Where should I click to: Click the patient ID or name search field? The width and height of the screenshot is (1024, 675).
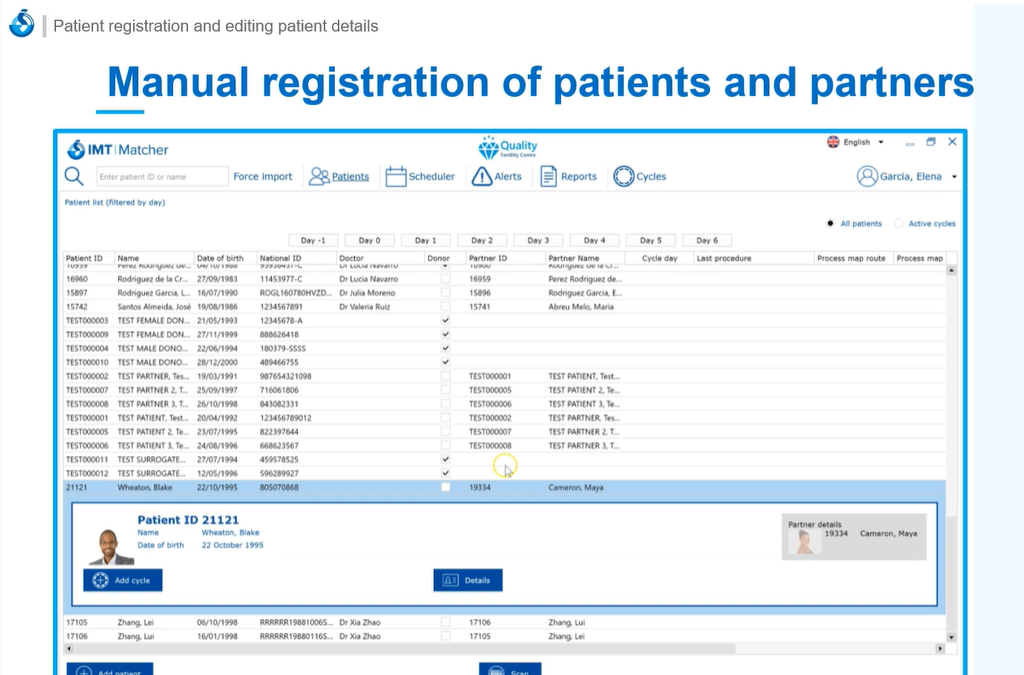tap(162, 177)
